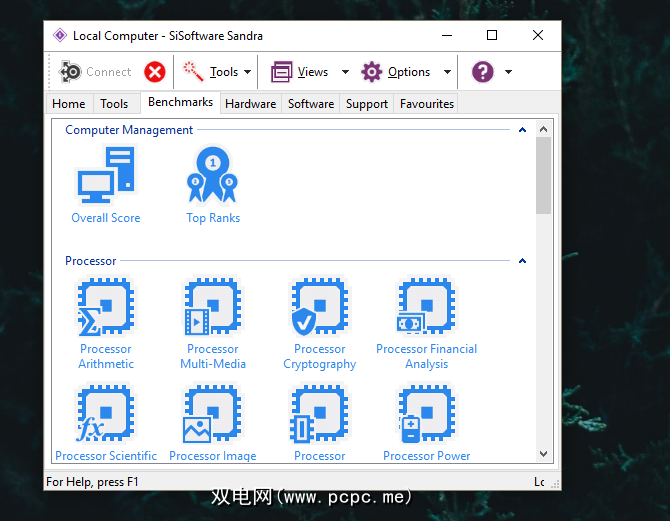The height and width of the screenshot is (521, 670).
Task: Expand the Tools toolbar dropdown arrow
Action: (247, 72)
